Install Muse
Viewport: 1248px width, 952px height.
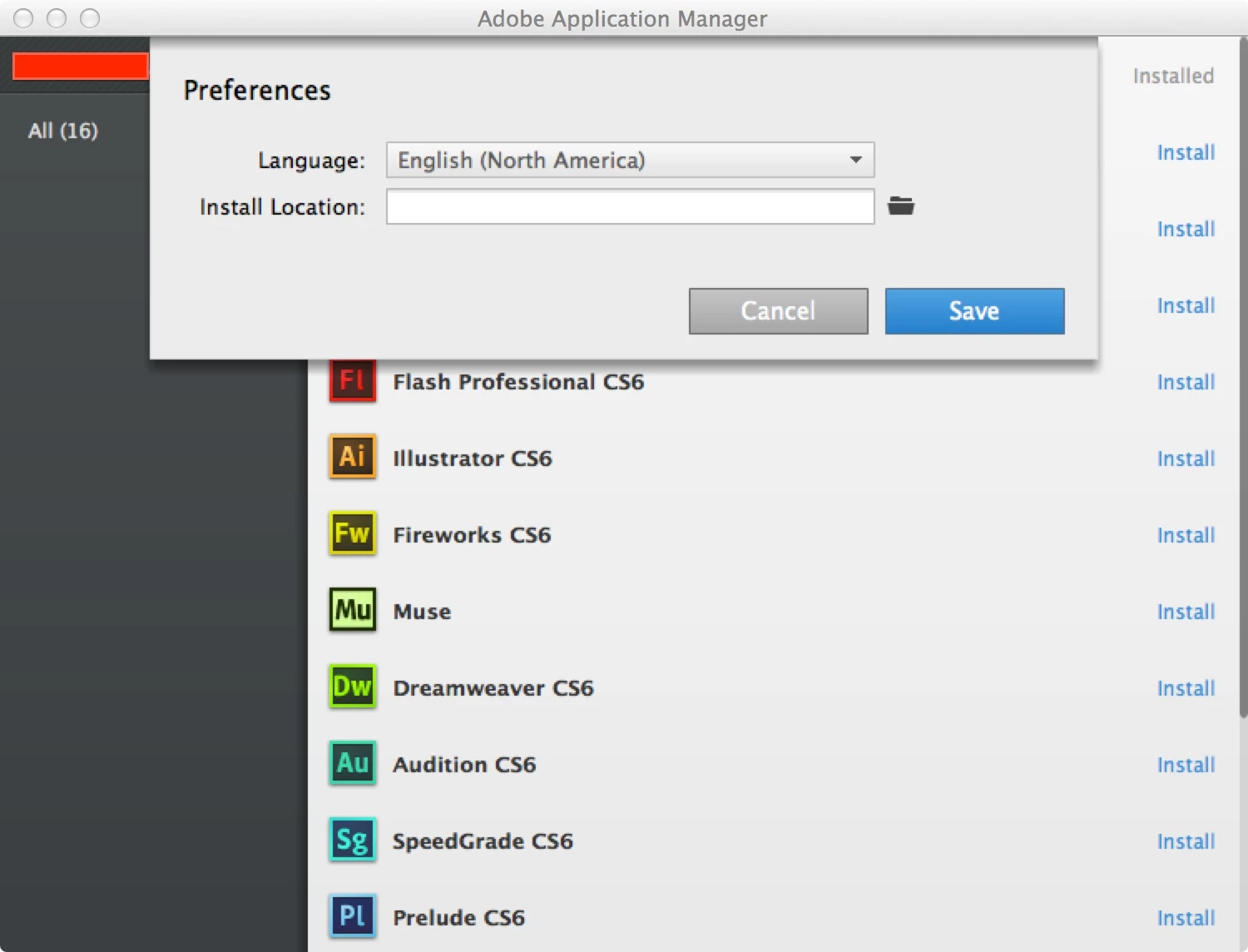click(x=1186, y=612)
